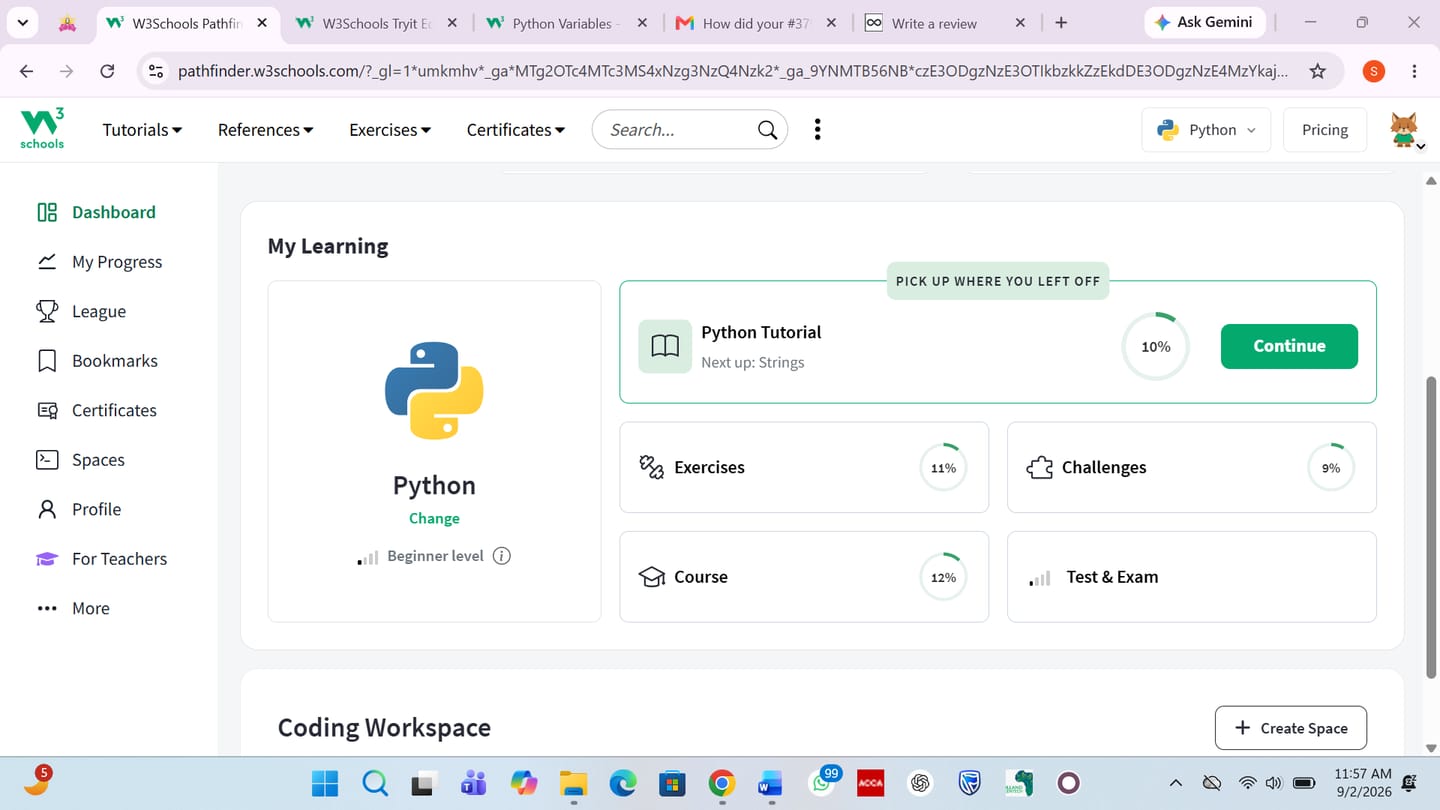Viewport: 1440px width, 810px height.
Task: Switch to W3Schools Tryit Editor tab
Action: point(378,23)
